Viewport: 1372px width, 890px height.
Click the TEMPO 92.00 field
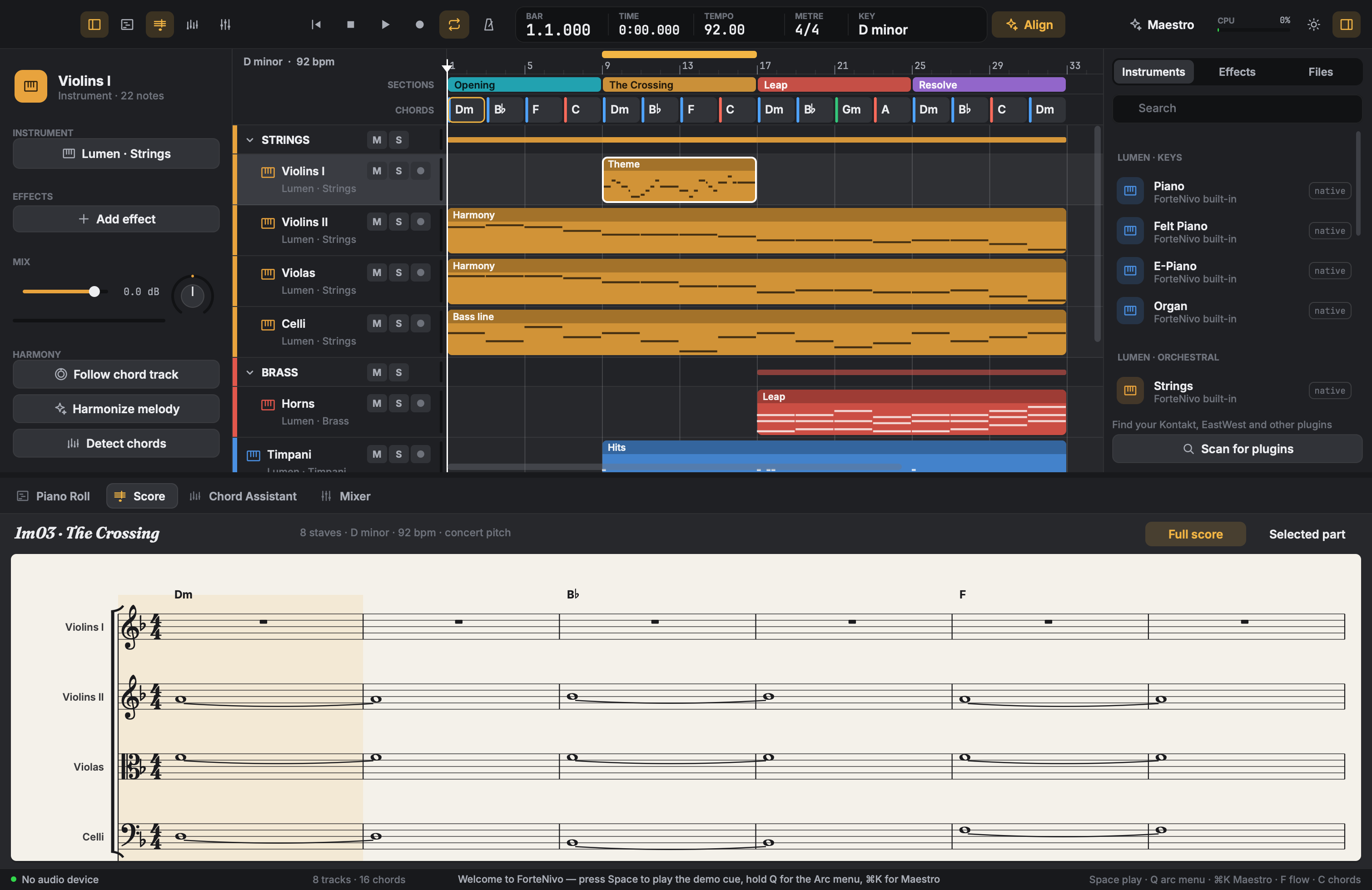(724, 24)
